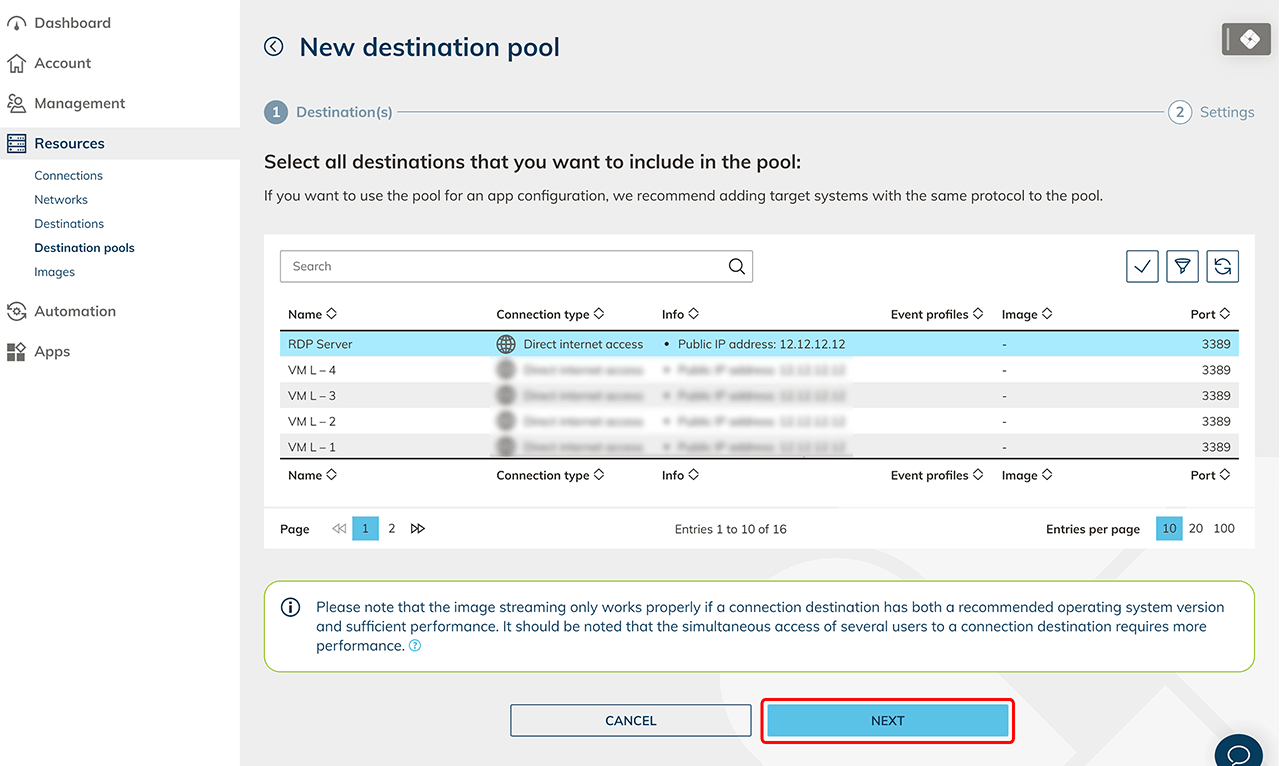The height and width of the screenshot is (766, 1280).
Task: Open Destinations in the Resources submenu
Action: 69,224
